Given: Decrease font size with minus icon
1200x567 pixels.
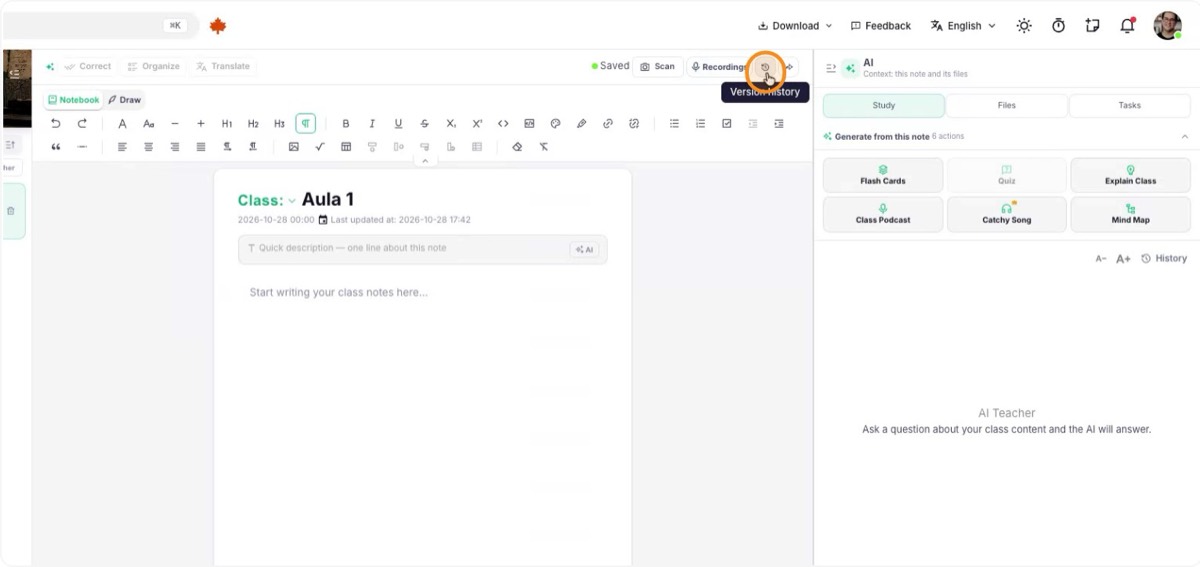Looking at the screenshot, I should pos(175,124).
